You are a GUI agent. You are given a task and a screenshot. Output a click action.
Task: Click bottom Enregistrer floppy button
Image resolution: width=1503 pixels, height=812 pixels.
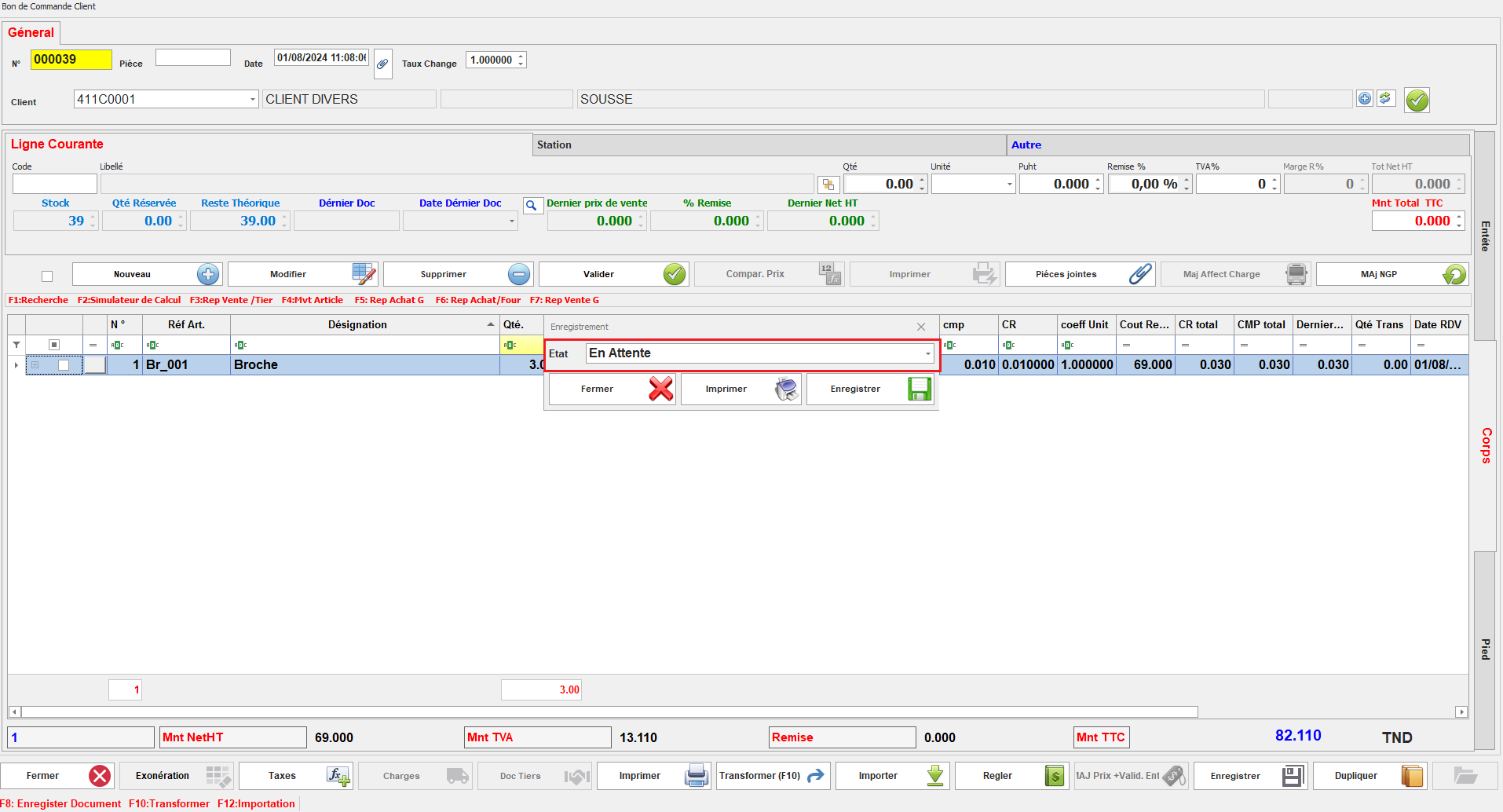point(1251,776)
